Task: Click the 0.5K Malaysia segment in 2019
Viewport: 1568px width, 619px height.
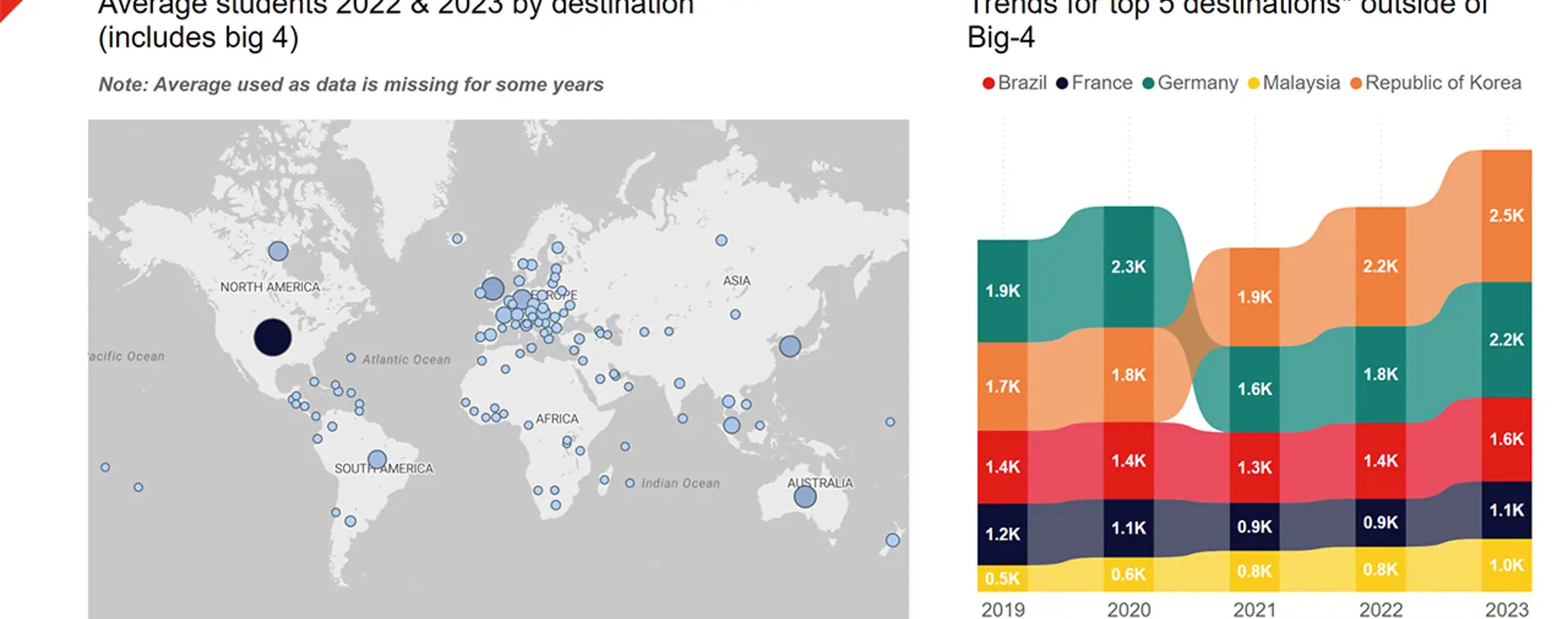Action: (x=1003, y=579)
